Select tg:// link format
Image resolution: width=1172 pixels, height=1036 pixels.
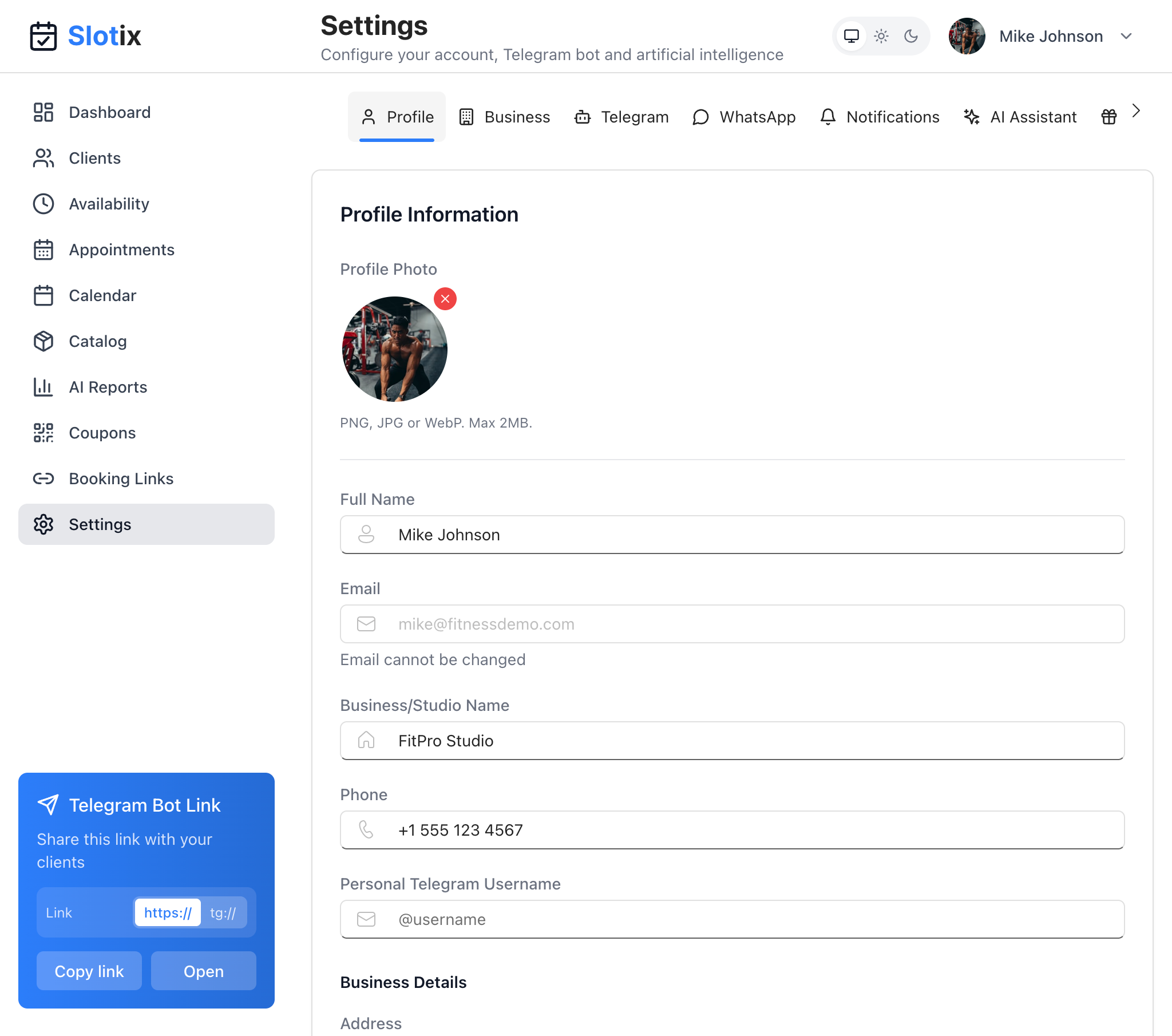(x=223, y=912)
